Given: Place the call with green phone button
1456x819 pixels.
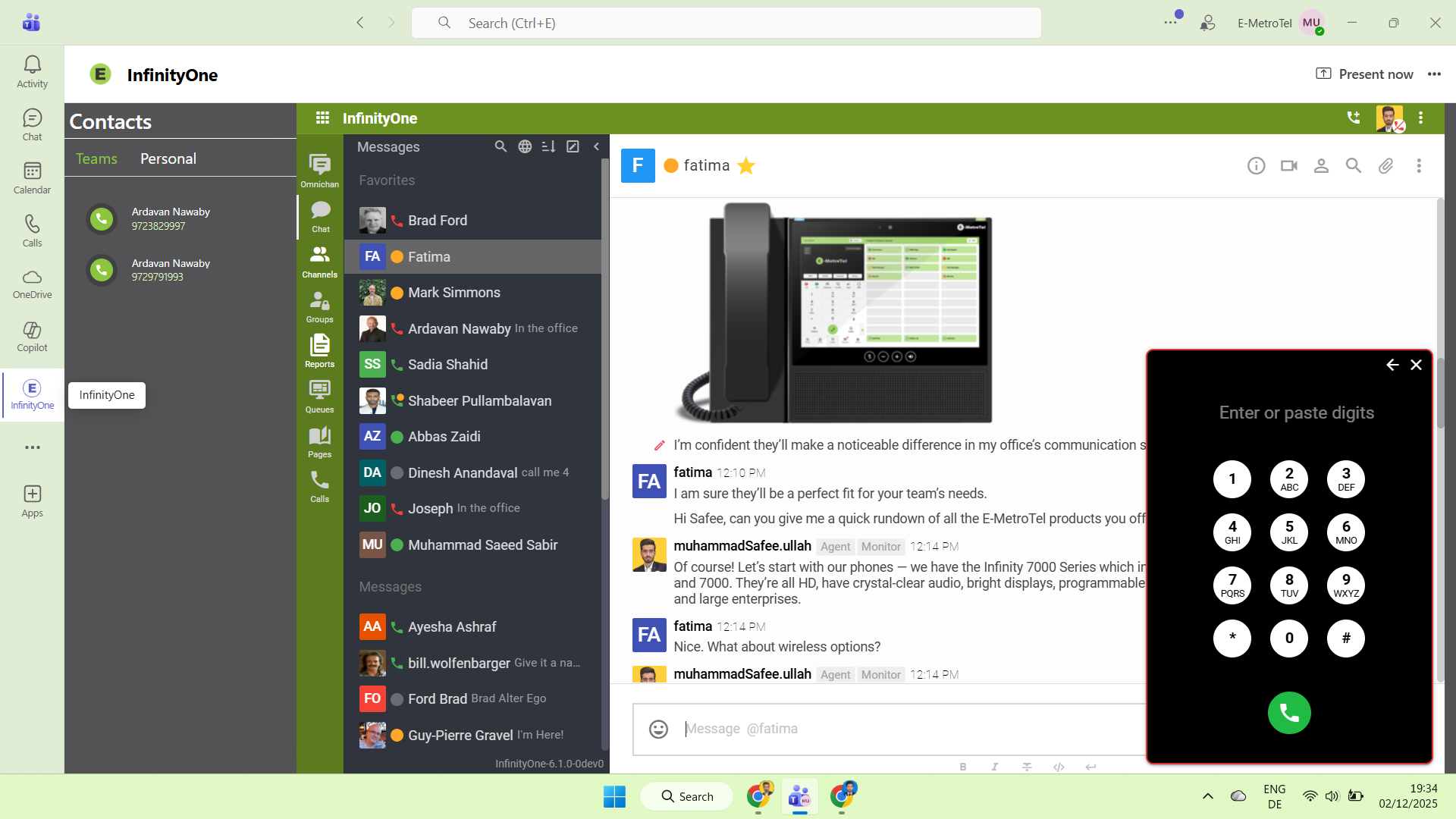Looking at the screenshot, I should click(x=1289, y=713).
